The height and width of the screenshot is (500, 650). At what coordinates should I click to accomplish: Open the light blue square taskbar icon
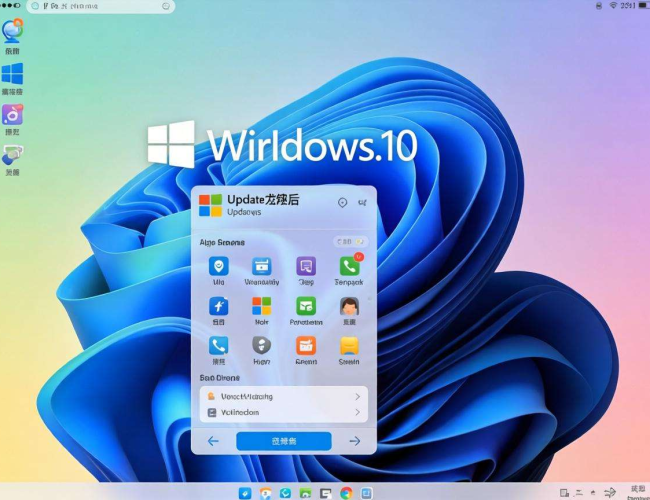366,493
